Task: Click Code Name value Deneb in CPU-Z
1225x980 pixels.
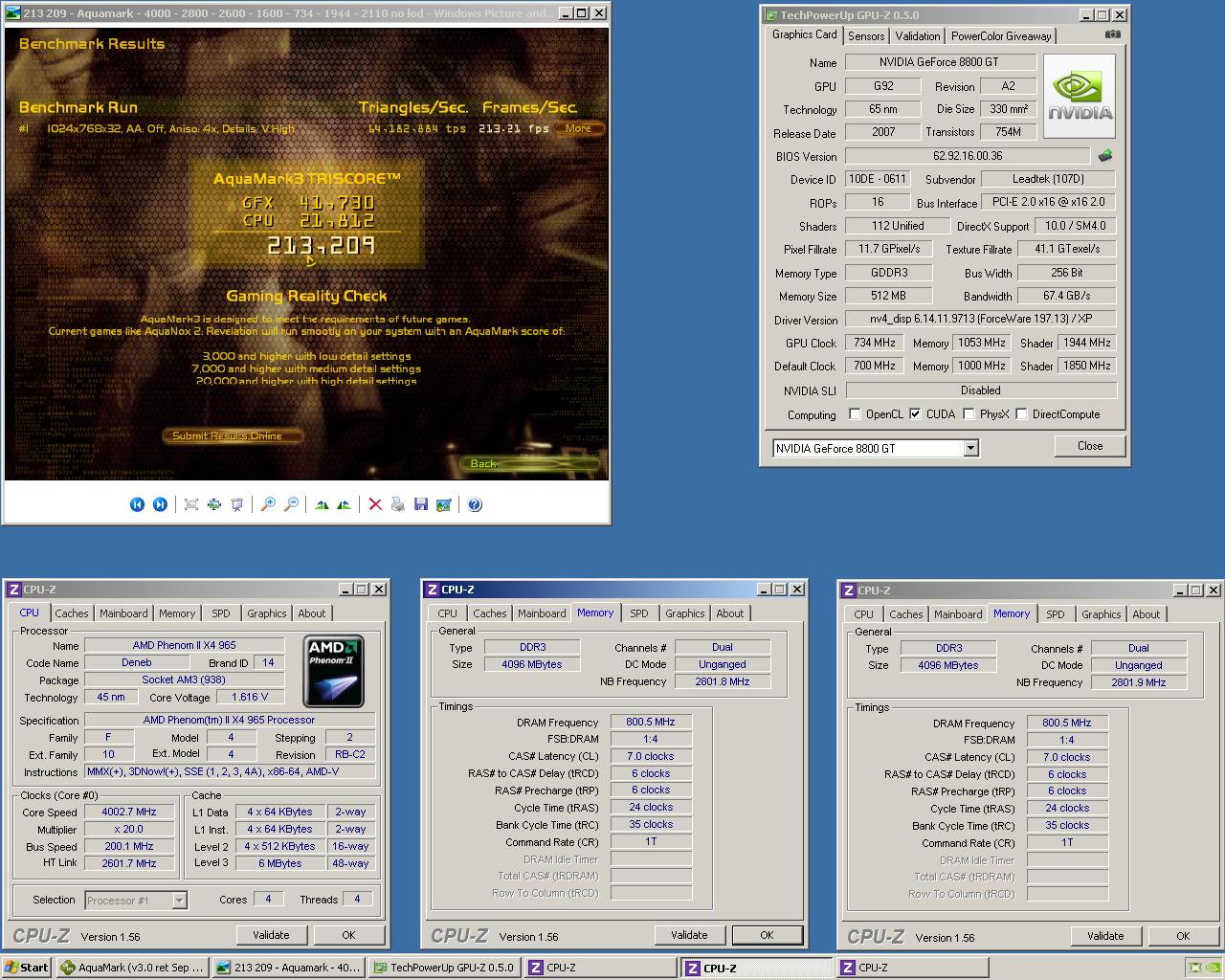Action: (x=137, y=662)
